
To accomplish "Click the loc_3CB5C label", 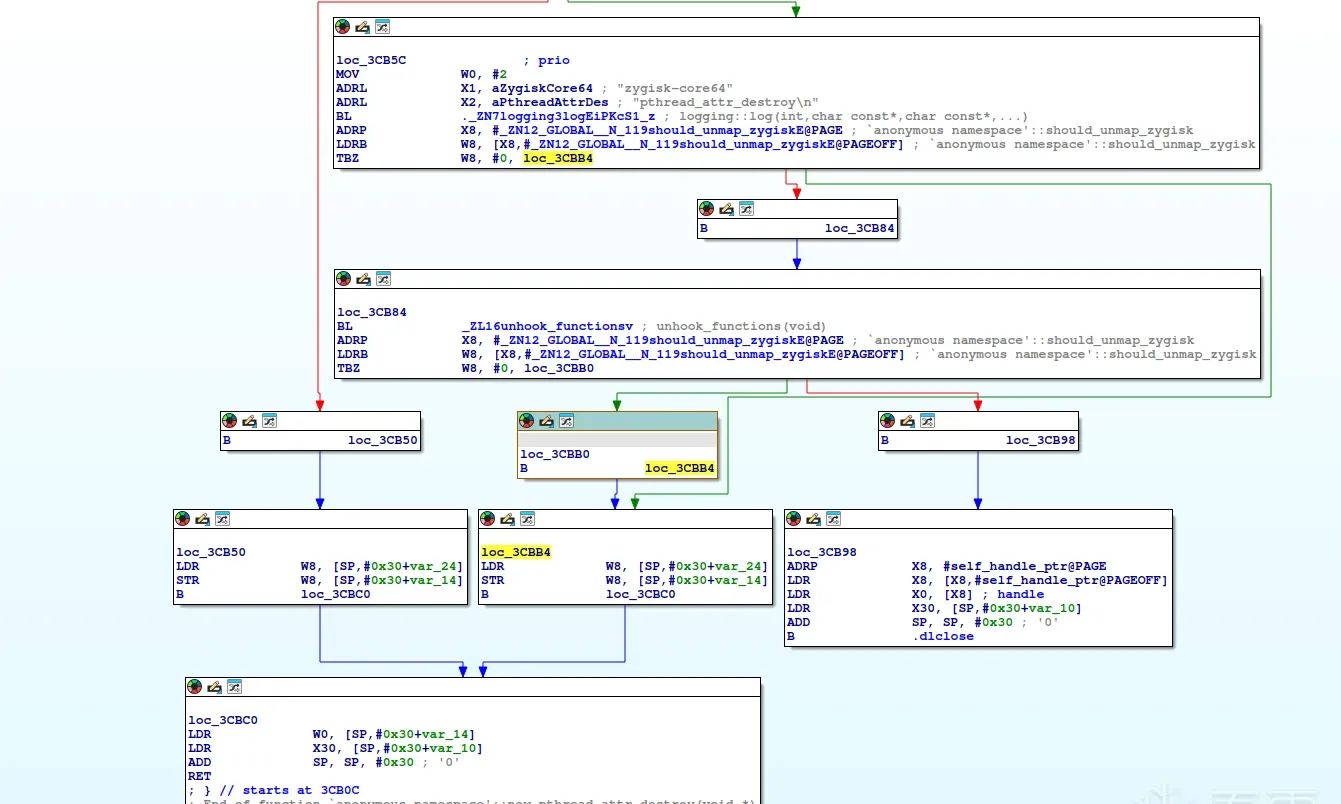I will [372, 60].
